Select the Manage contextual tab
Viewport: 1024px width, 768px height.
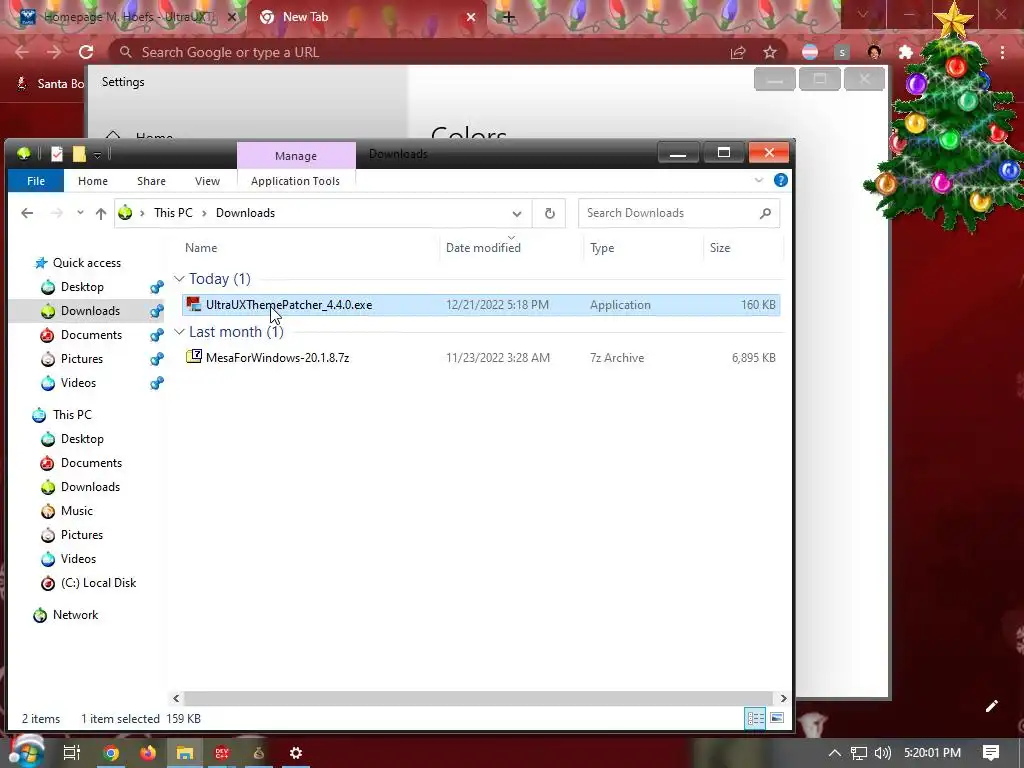click(296, 155)
